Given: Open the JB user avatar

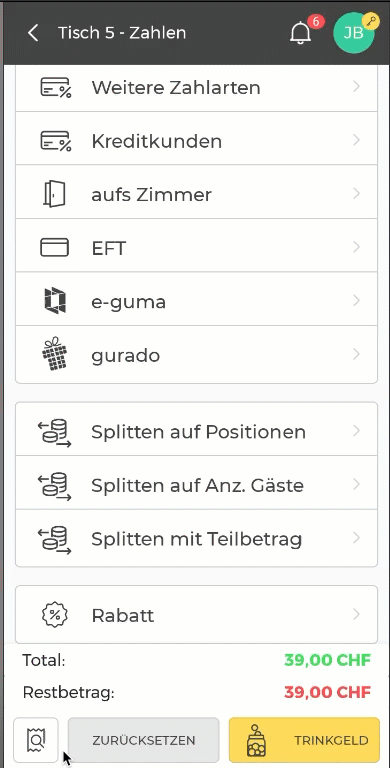Looking at the screenshot, I should click(354, 33).
